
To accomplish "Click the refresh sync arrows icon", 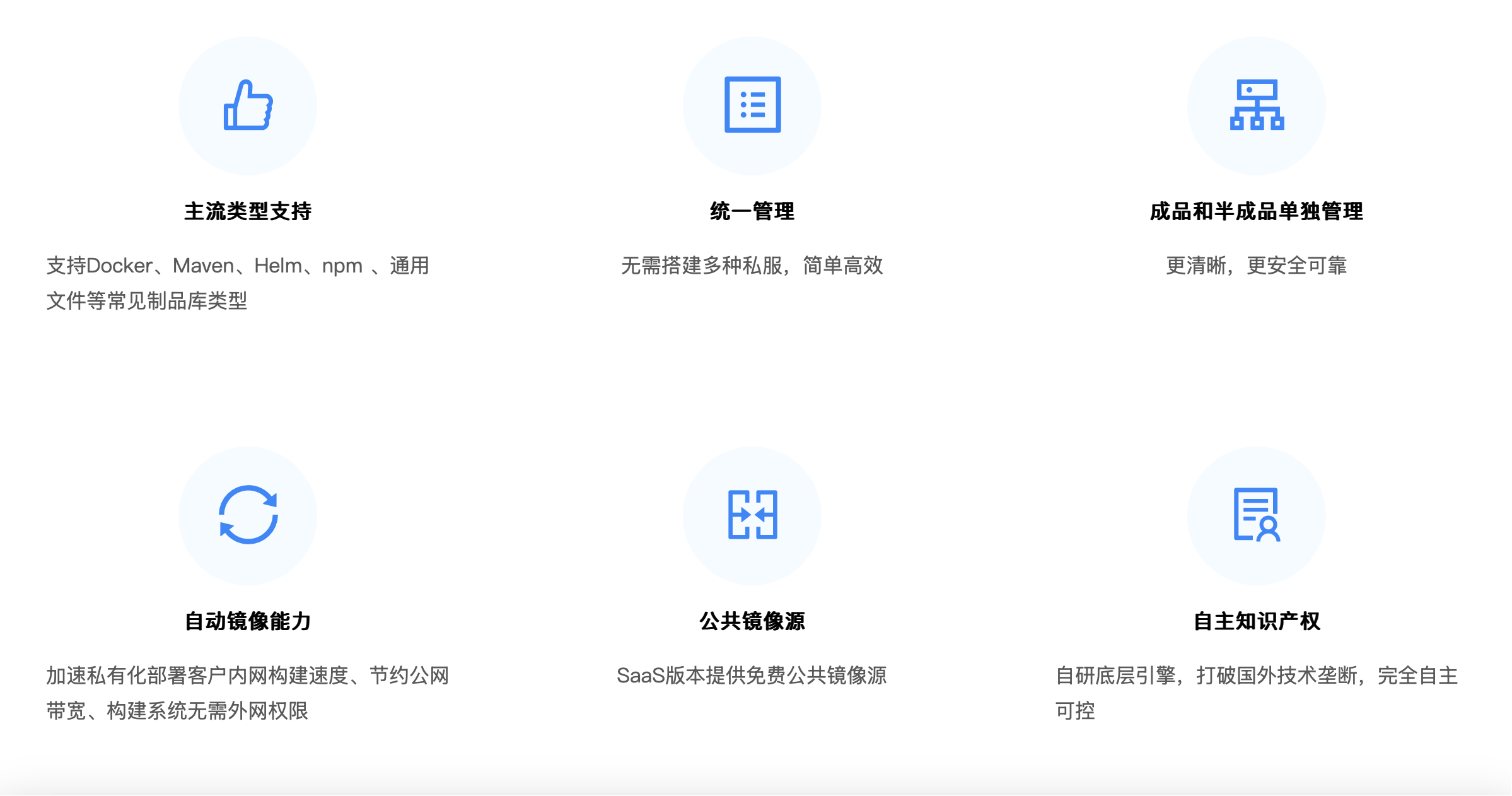I will click(x=248, y=515).
